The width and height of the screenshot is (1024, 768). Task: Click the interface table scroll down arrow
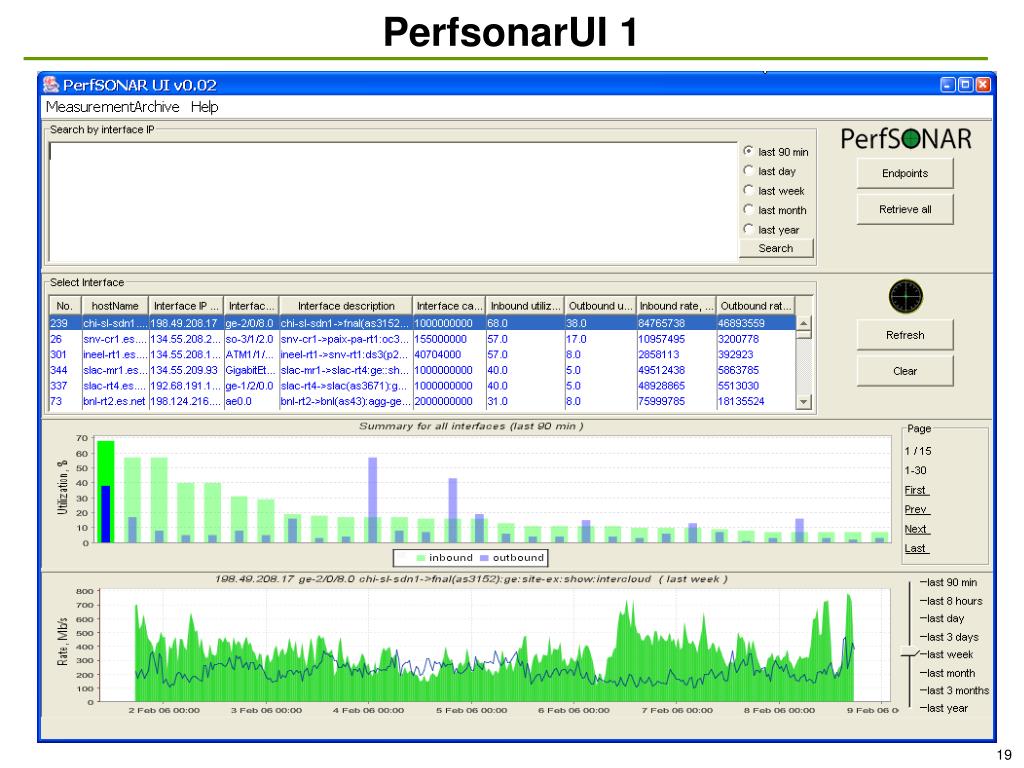tap(804, 402)
